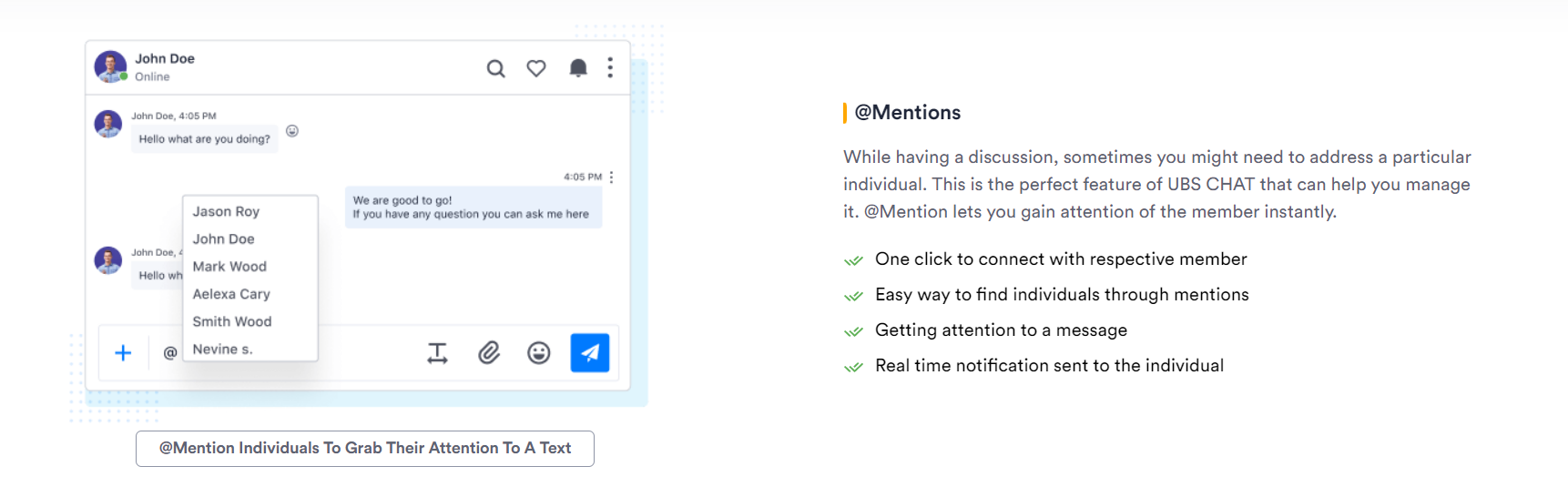The height and width of the screenshot is (497, 1568).
Task: Click the blue plus icon in message box
Action: pos(123,353)
